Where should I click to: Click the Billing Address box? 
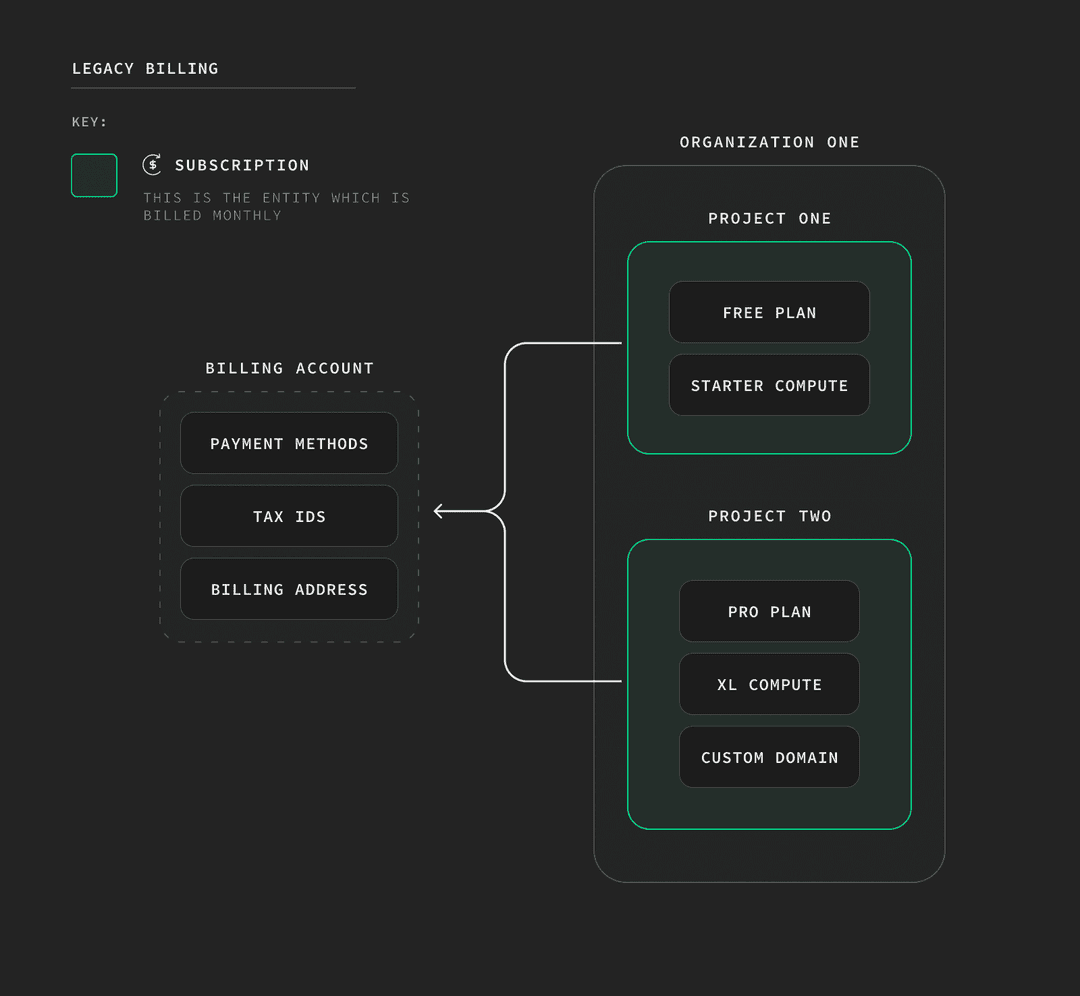tap(289, 589)
